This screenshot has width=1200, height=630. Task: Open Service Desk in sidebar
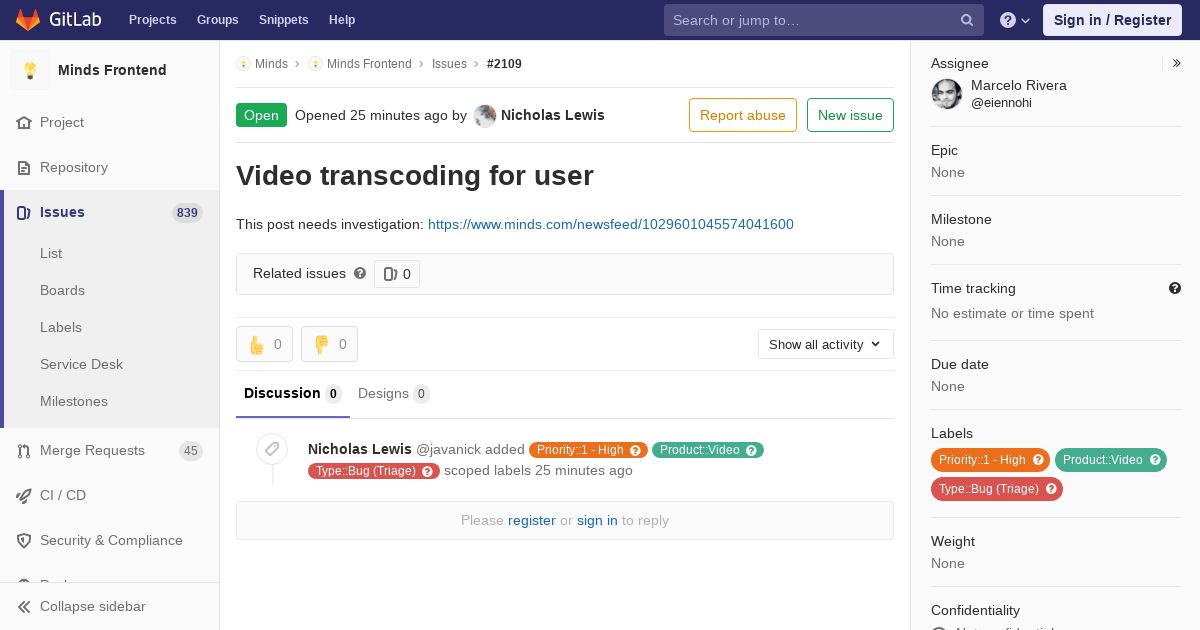[81, 364]
